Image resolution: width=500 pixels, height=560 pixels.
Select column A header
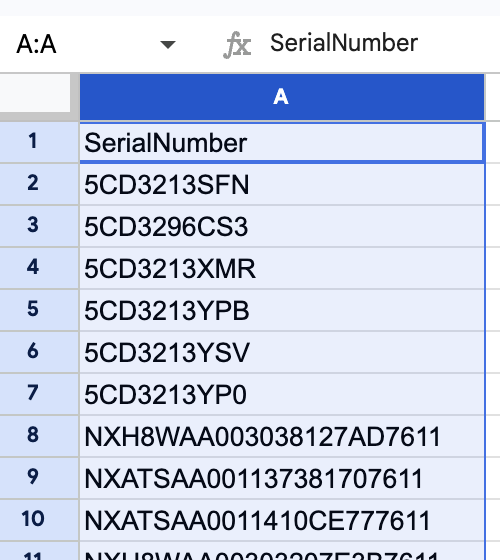click(x=282, y=97)
